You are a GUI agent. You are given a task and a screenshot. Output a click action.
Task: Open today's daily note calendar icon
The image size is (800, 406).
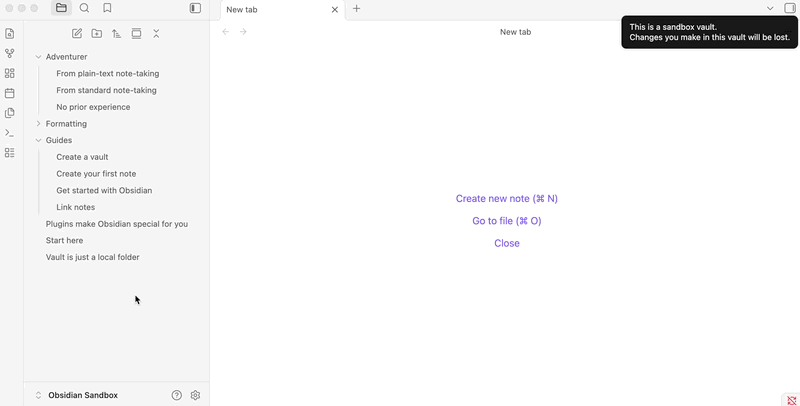pos(10,93)
